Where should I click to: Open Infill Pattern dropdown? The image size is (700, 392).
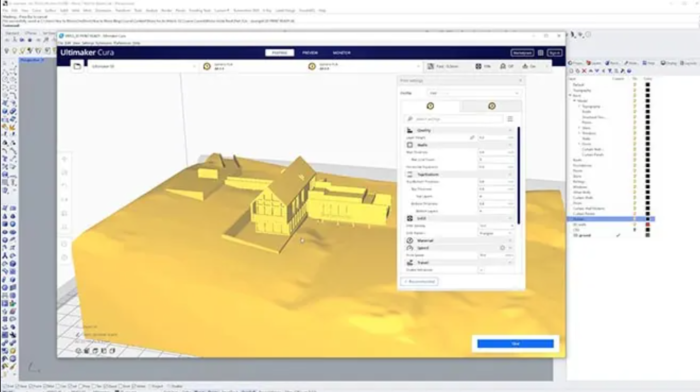(496, 233)
